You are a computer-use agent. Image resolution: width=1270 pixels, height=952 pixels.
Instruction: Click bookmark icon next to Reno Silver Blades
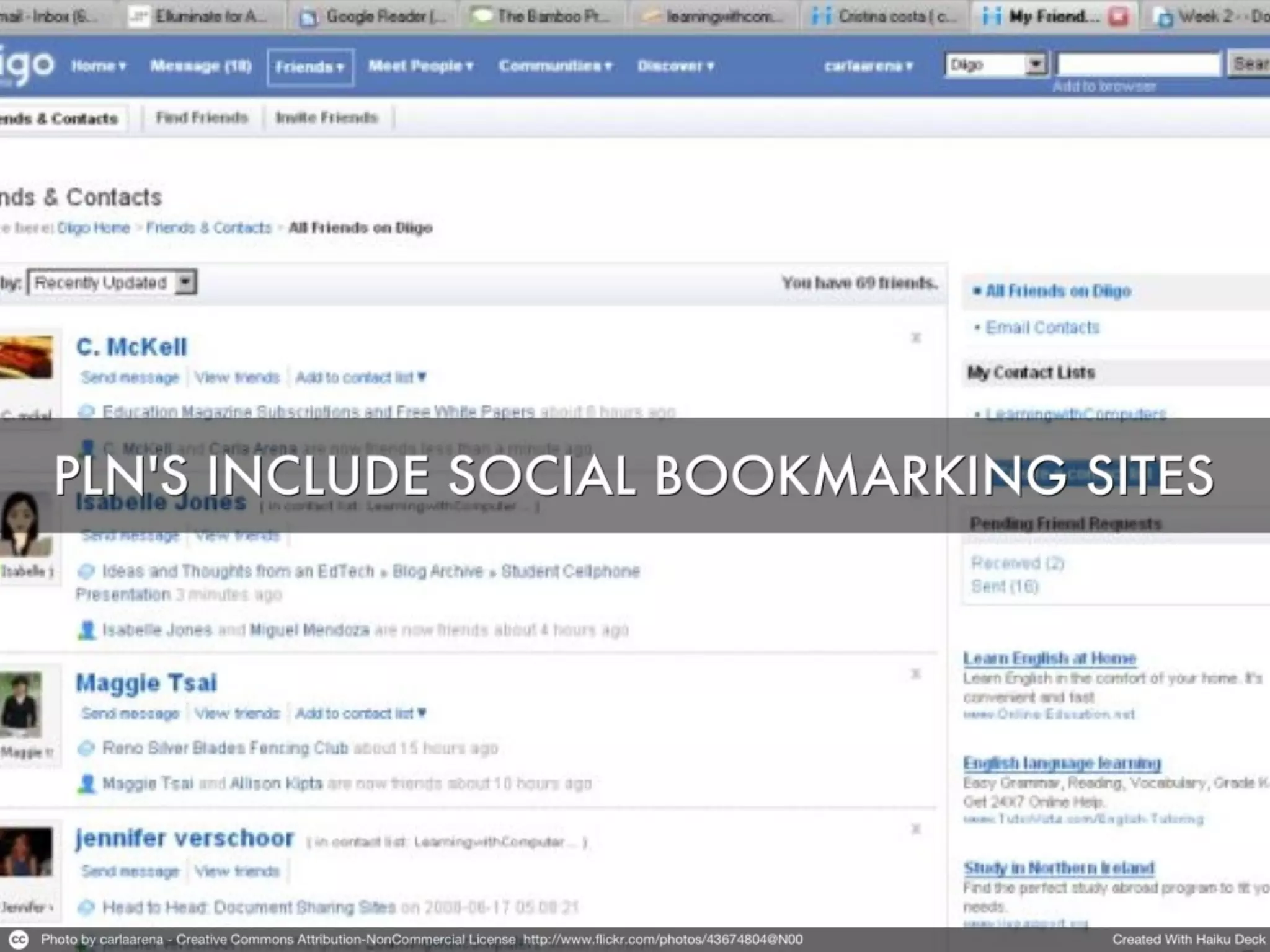pyautogui.click(x=86, y=748)
